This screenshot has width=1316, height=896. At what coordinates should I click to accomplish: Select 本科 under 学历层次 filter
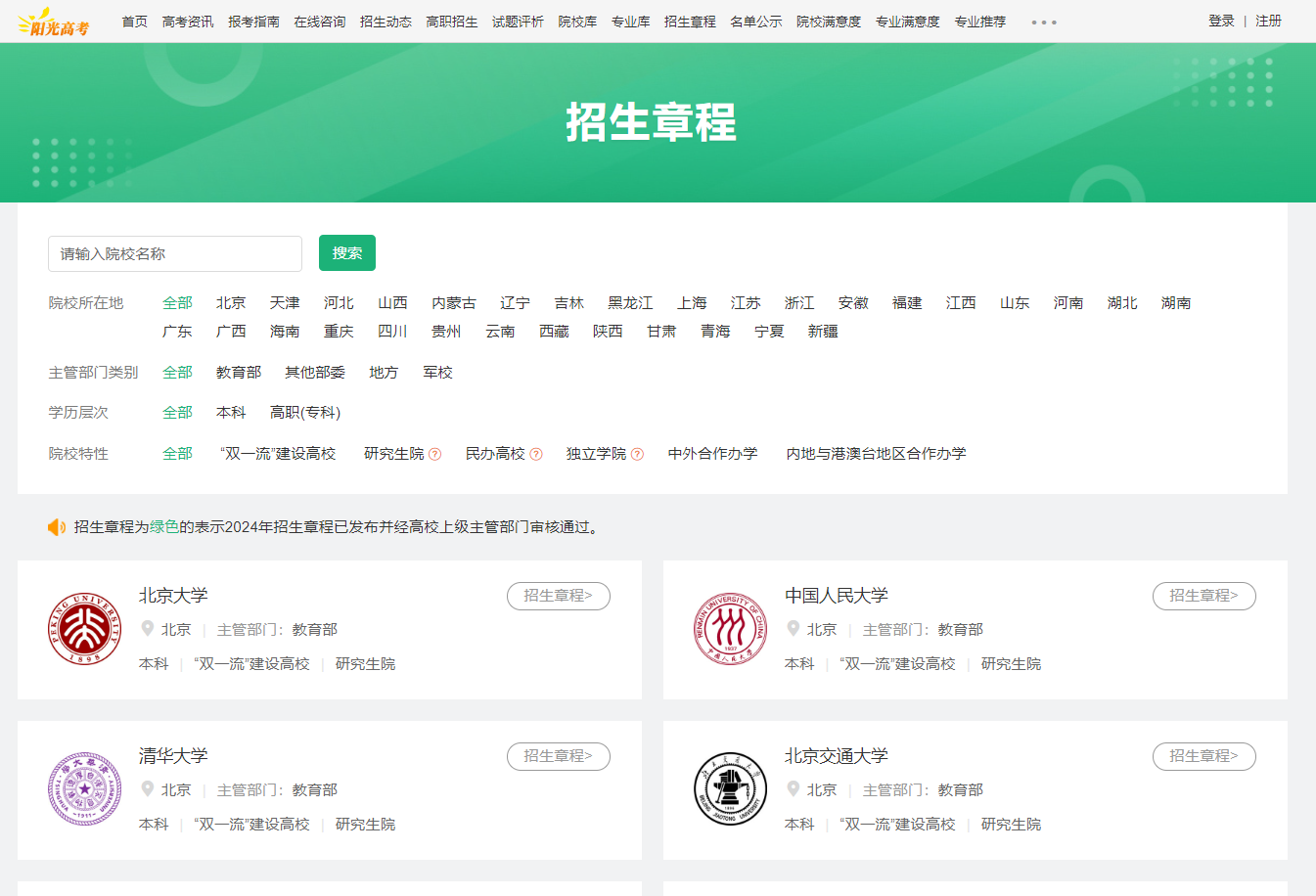[231, 413]
